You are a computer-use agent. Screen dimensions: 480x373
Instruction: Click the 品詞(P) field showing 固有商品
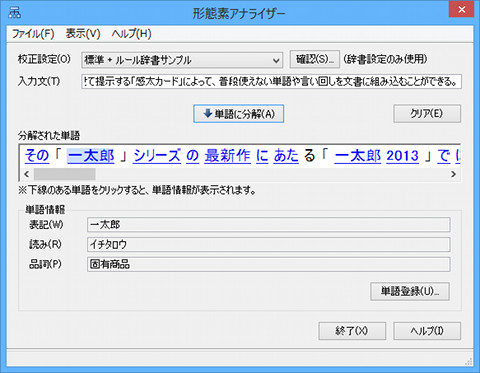pyautogui.click(x=269, y=264)
